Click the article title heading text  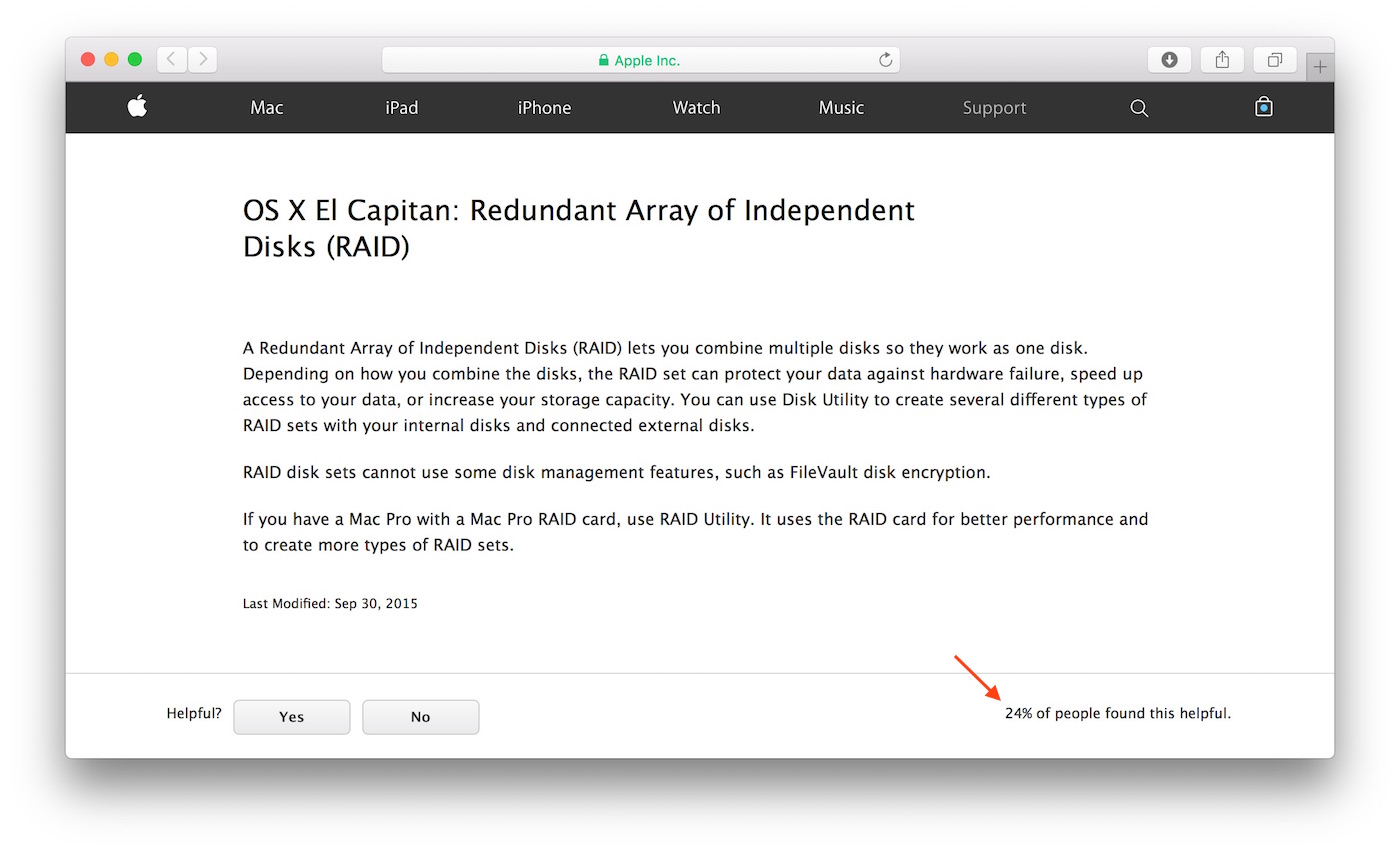pos(579,228)
